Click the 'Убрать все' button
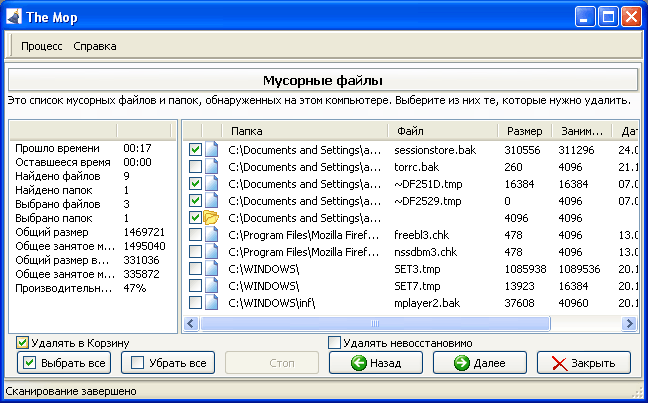The image size is (648, 403). [x=168, y=363]
